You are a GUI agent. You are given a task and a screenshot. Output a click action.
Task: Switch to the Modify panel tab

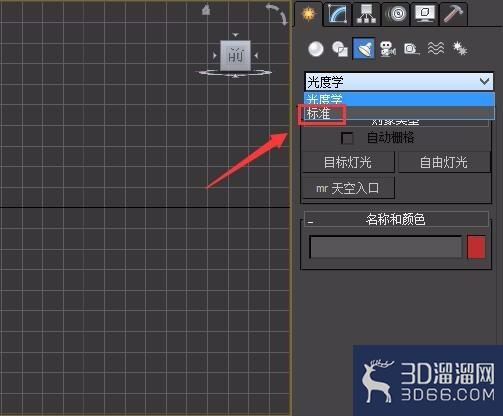click(337, 14)
